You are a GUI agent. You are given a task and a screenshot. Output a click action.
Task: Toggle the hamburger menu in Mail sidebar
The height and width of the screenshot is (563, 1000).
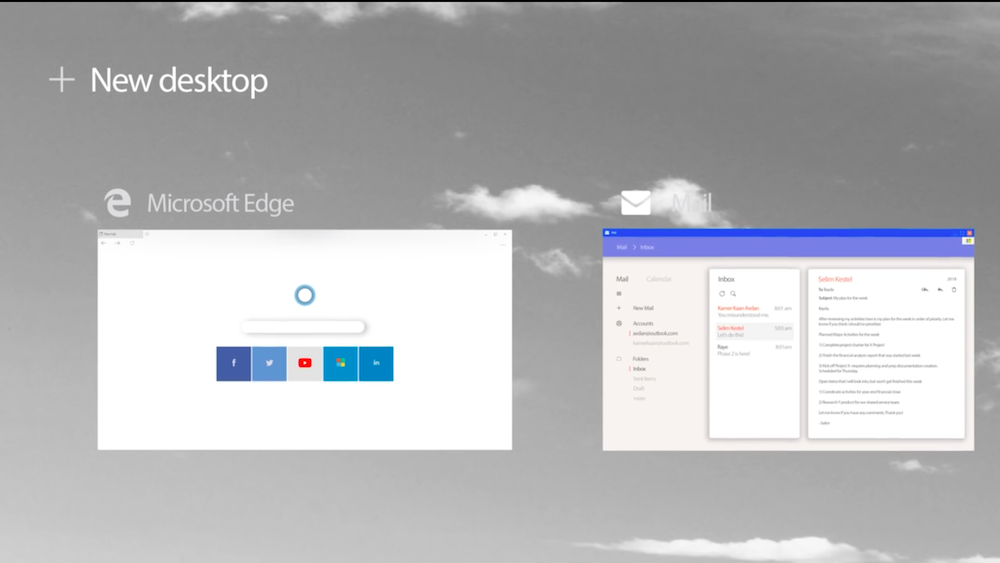[619, 294]
